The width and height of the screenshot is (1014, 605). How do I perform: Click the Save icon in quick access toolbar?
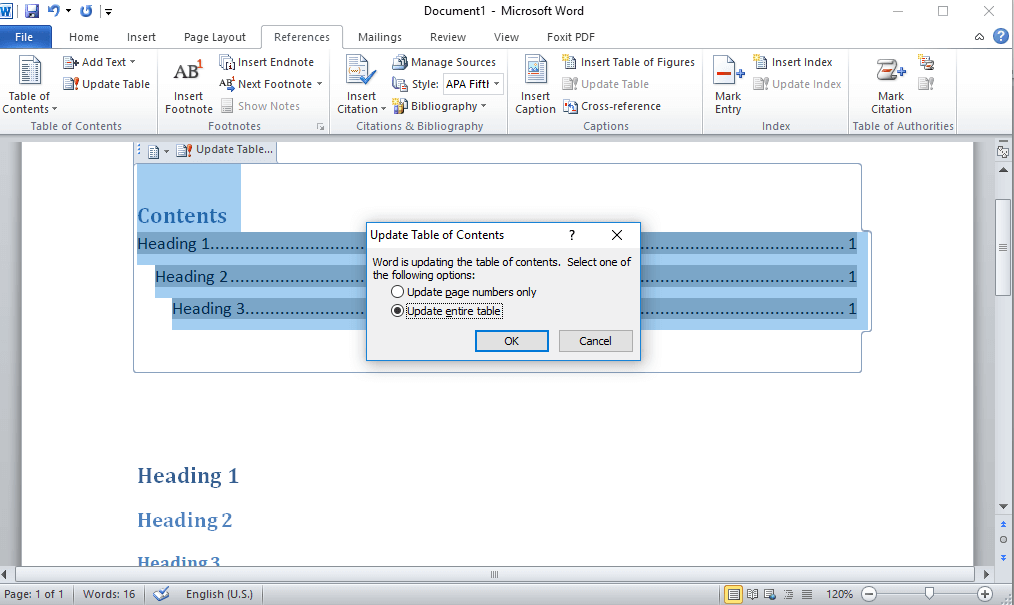point(32,11)
